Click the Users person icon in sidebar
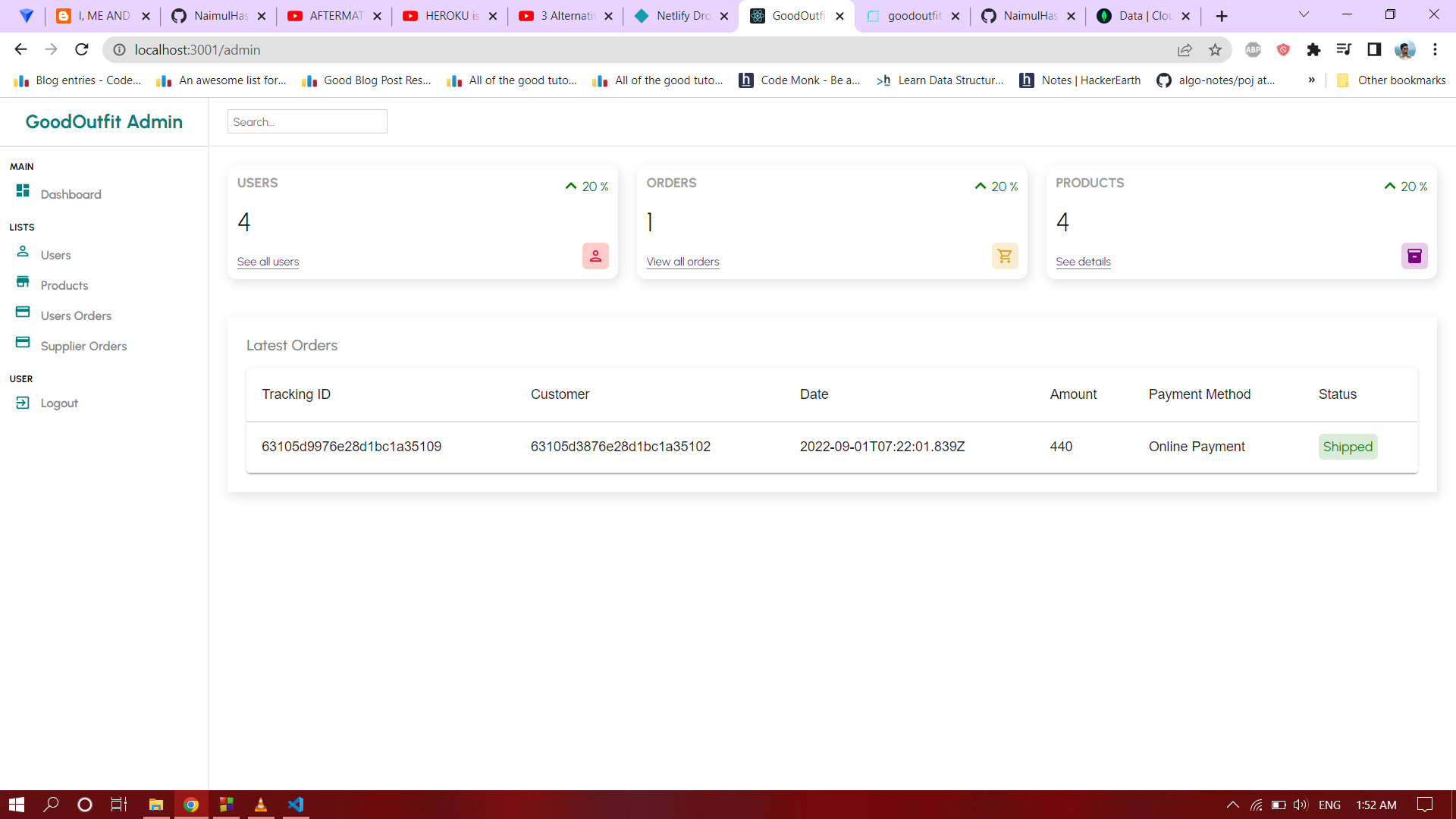This screenshot has height=819, width=1456. tap(23, 251)
